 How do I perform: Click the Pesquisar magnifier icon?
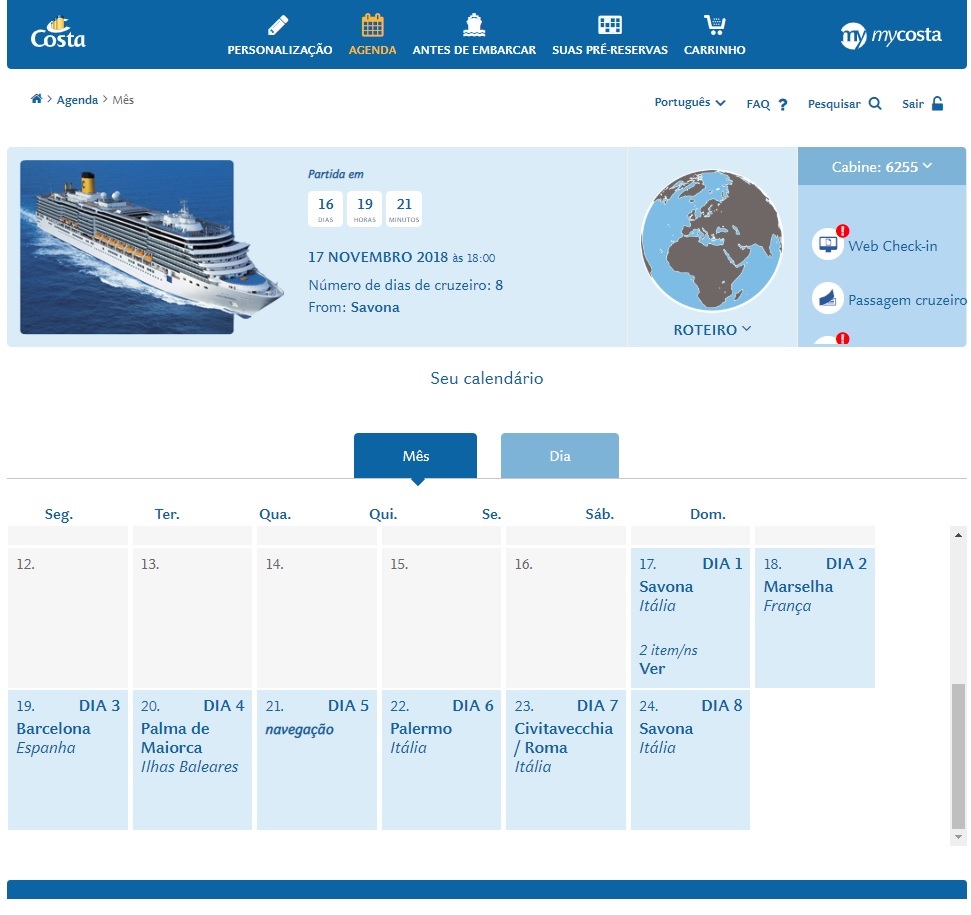click(874, 103)
